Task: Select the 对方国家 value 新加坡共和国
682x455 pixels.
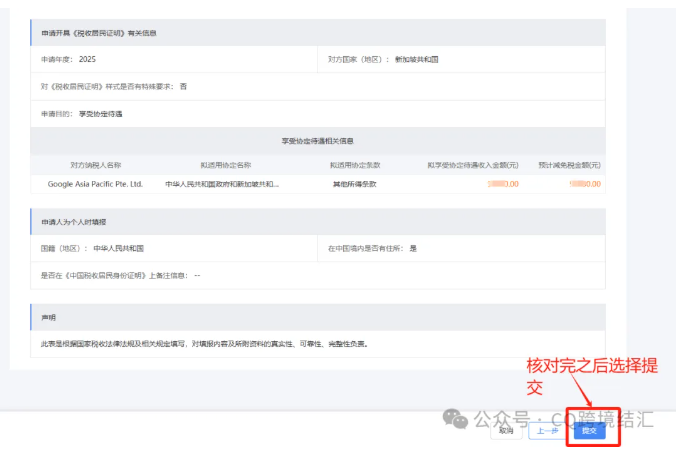Action: pyautogui.click(x=417, y=60)
